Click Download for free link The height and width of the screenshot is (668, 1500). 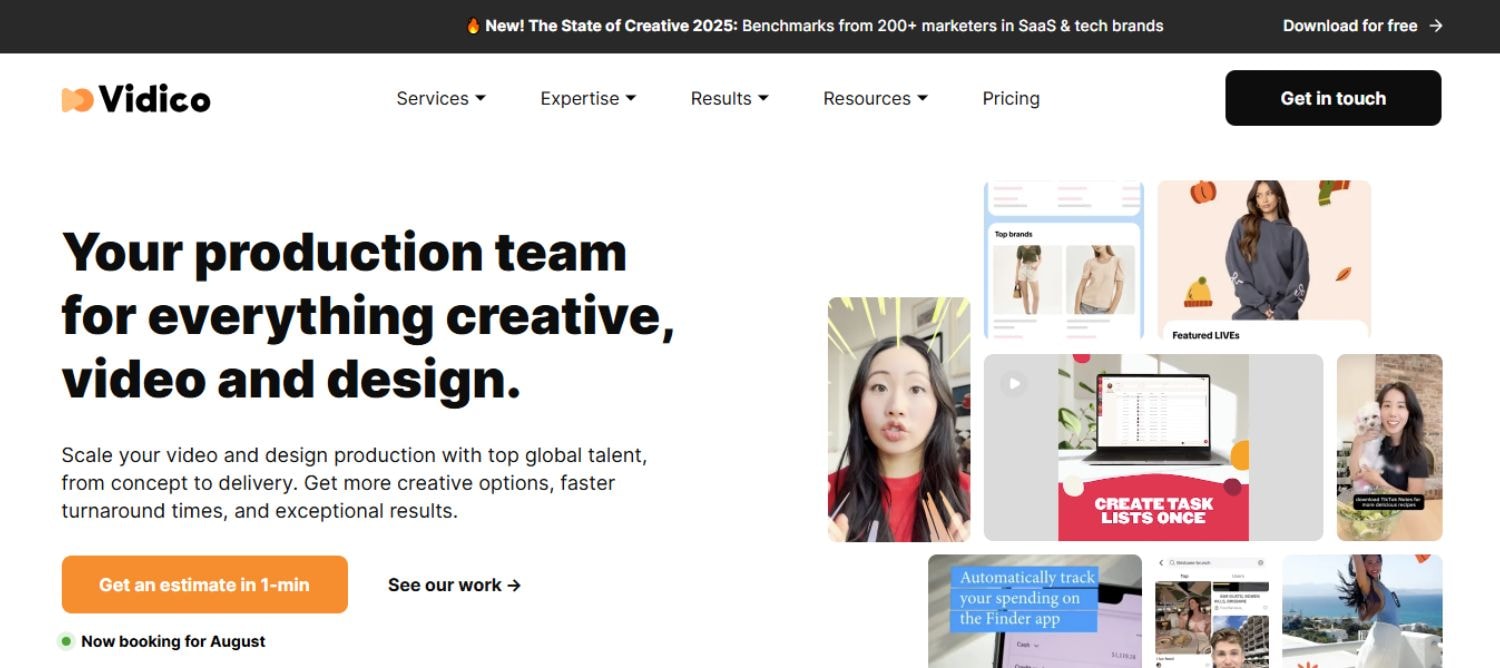click(1350, 26)
